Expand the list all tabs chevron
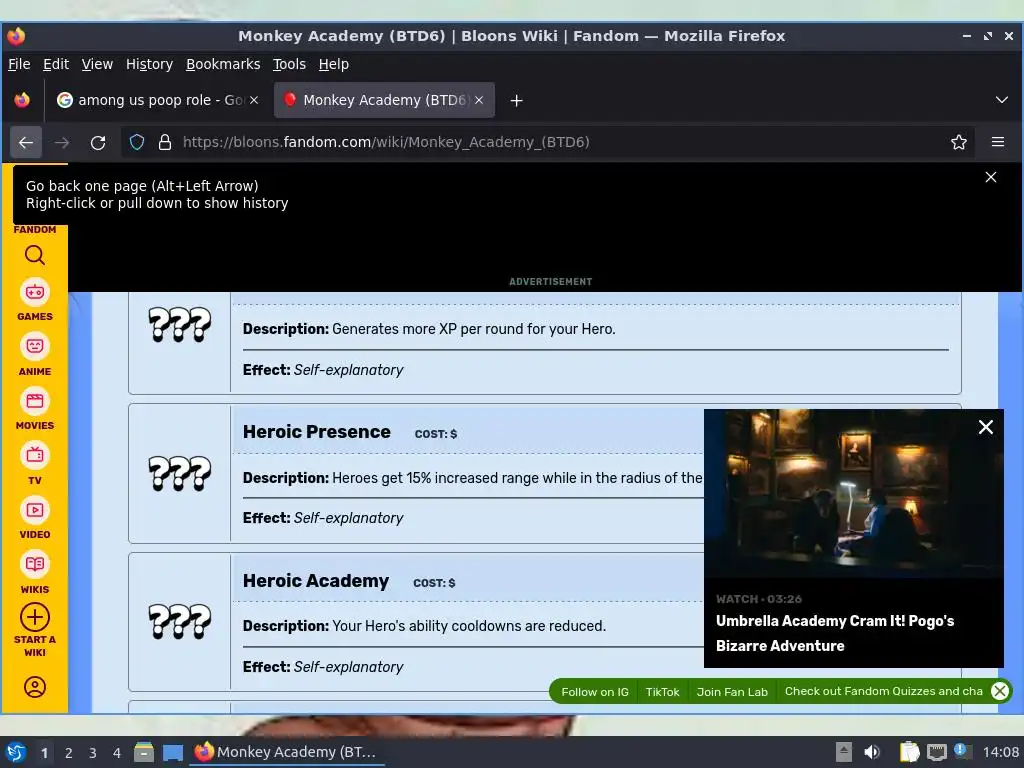Screen dimensions: 1024x768 1002,101
